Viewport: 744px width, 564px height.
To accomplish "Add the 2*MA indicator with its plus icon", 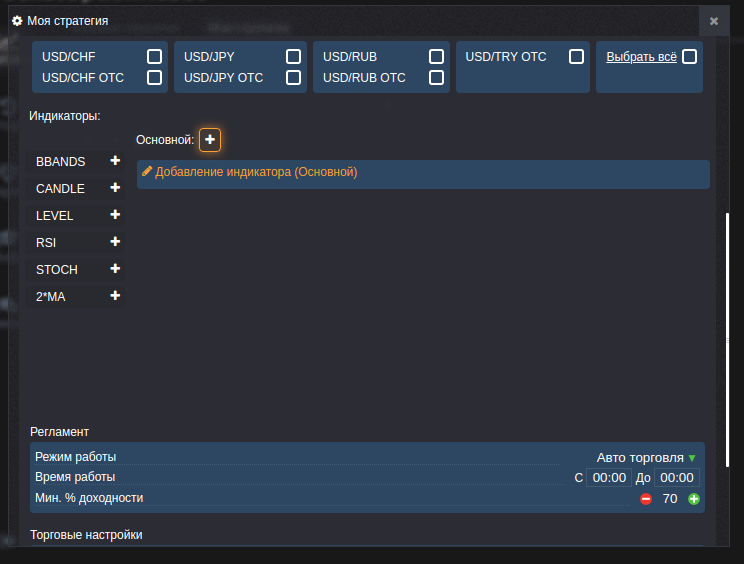I will (x=115, y=296).
